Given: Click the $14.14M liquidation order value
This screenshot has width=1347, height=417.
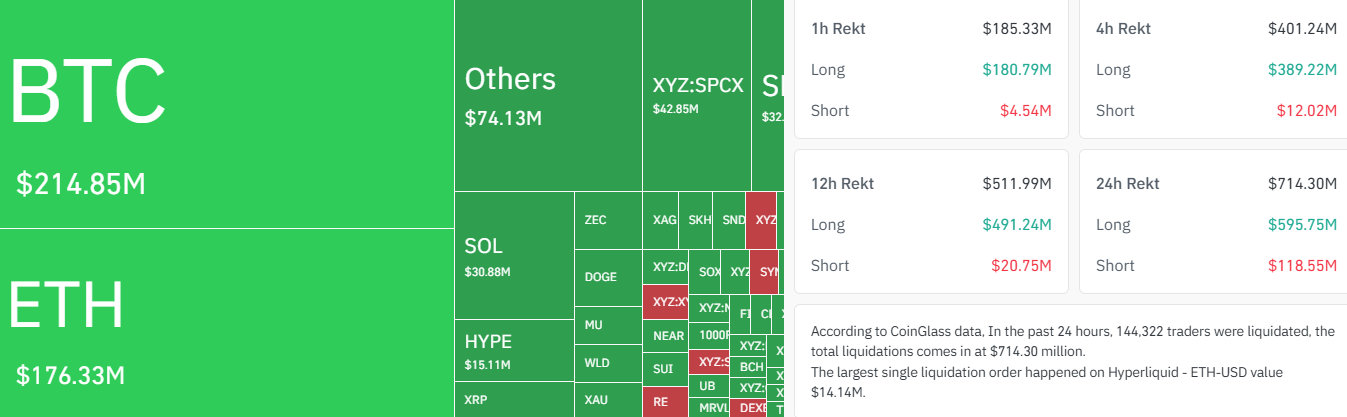Looking at the screenshot, I should 837,391.
